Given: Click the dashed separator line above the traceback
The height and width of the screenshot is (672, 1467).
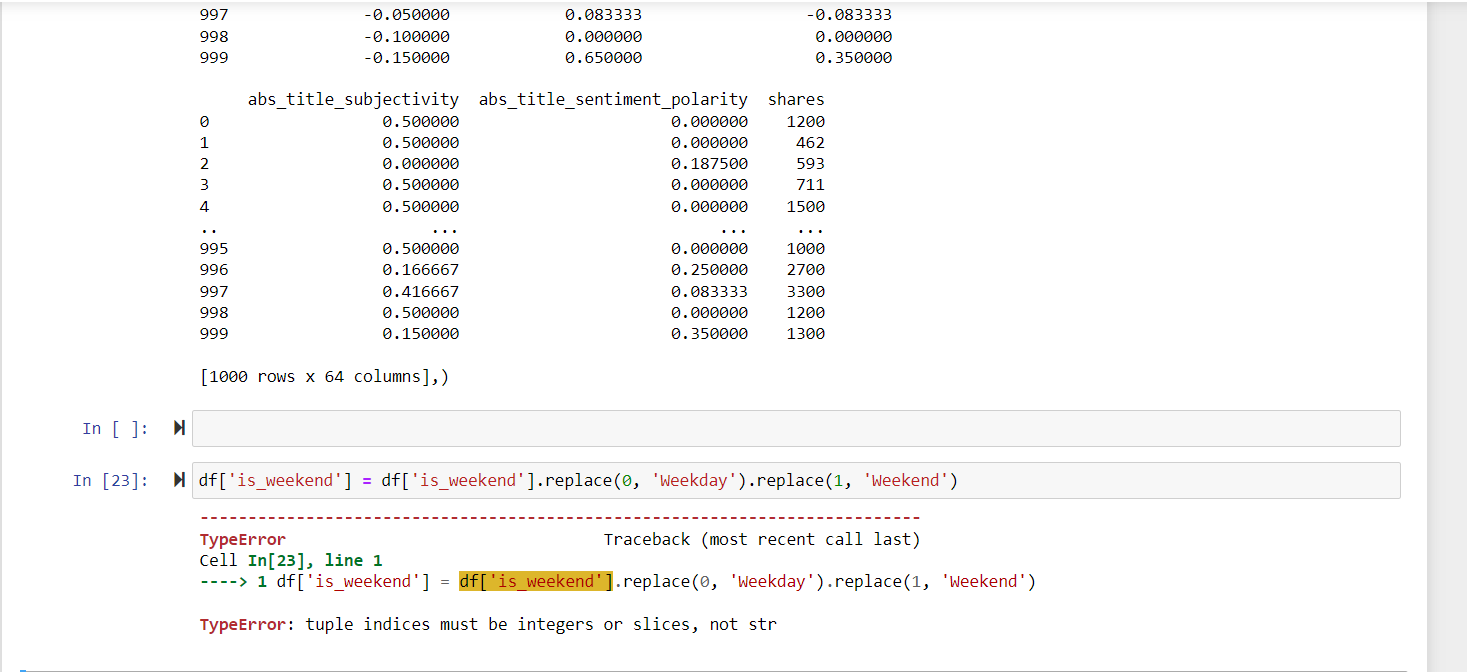Looking at the screenshot, I should (558, 517).
